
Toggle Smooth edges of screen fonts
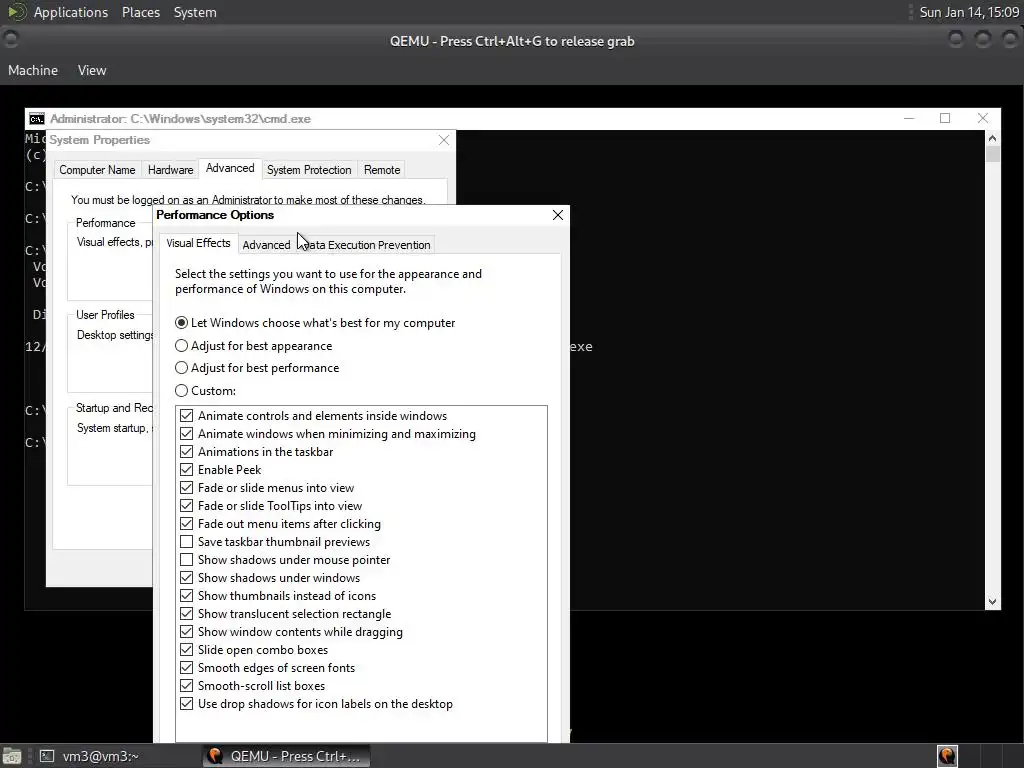[187, 667]
